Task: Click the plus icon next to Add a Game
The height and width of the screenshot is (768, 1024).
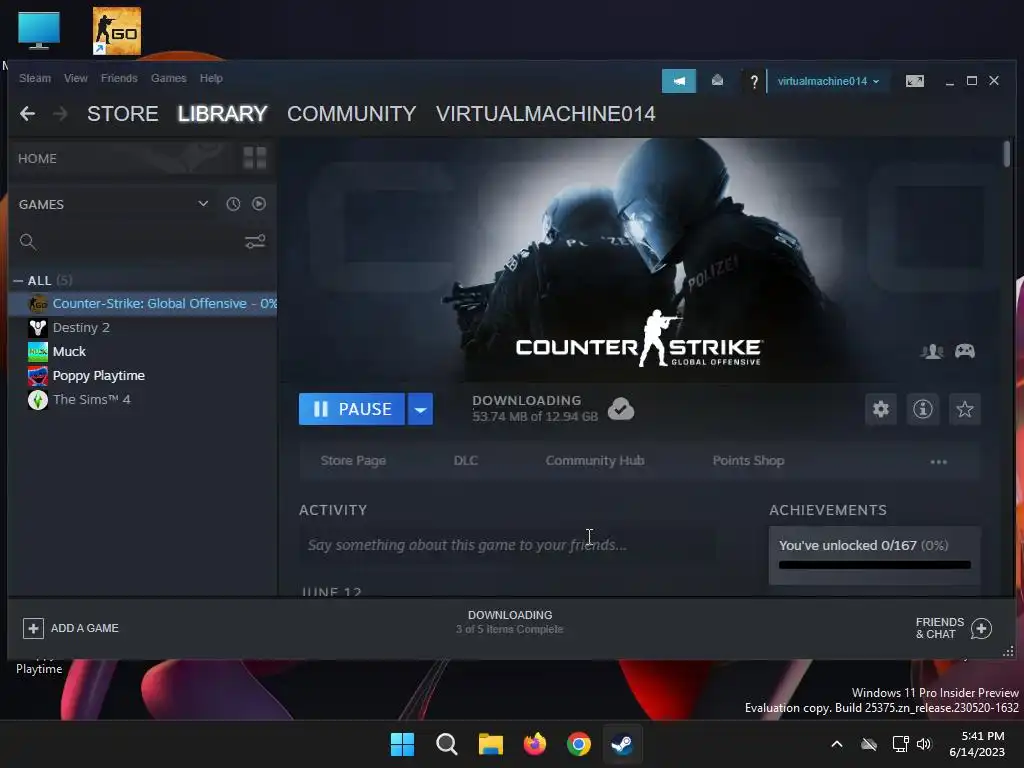Action: (33, 628)
